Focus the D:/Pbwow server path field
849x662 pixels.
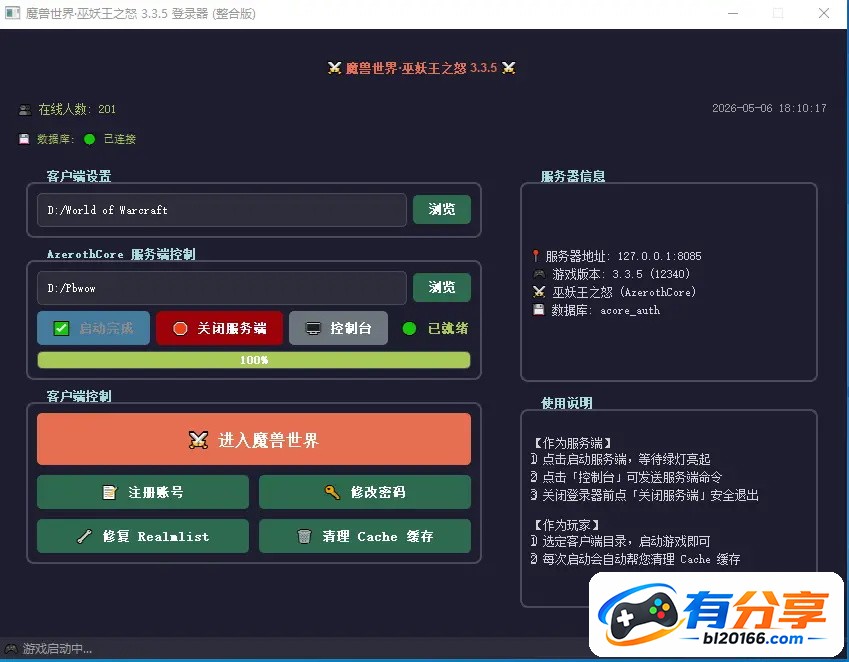(x=221, y=288)
